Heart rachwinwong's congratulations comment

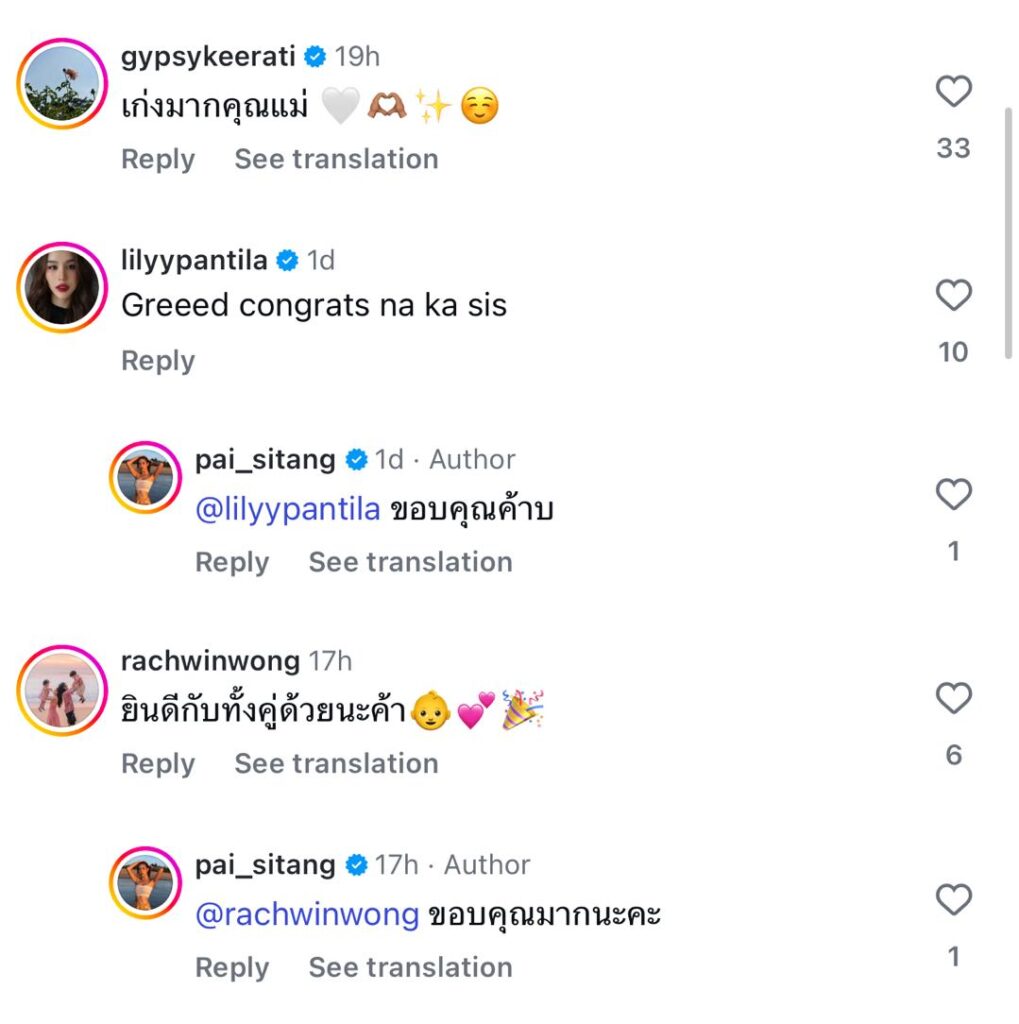pos(953,698)
